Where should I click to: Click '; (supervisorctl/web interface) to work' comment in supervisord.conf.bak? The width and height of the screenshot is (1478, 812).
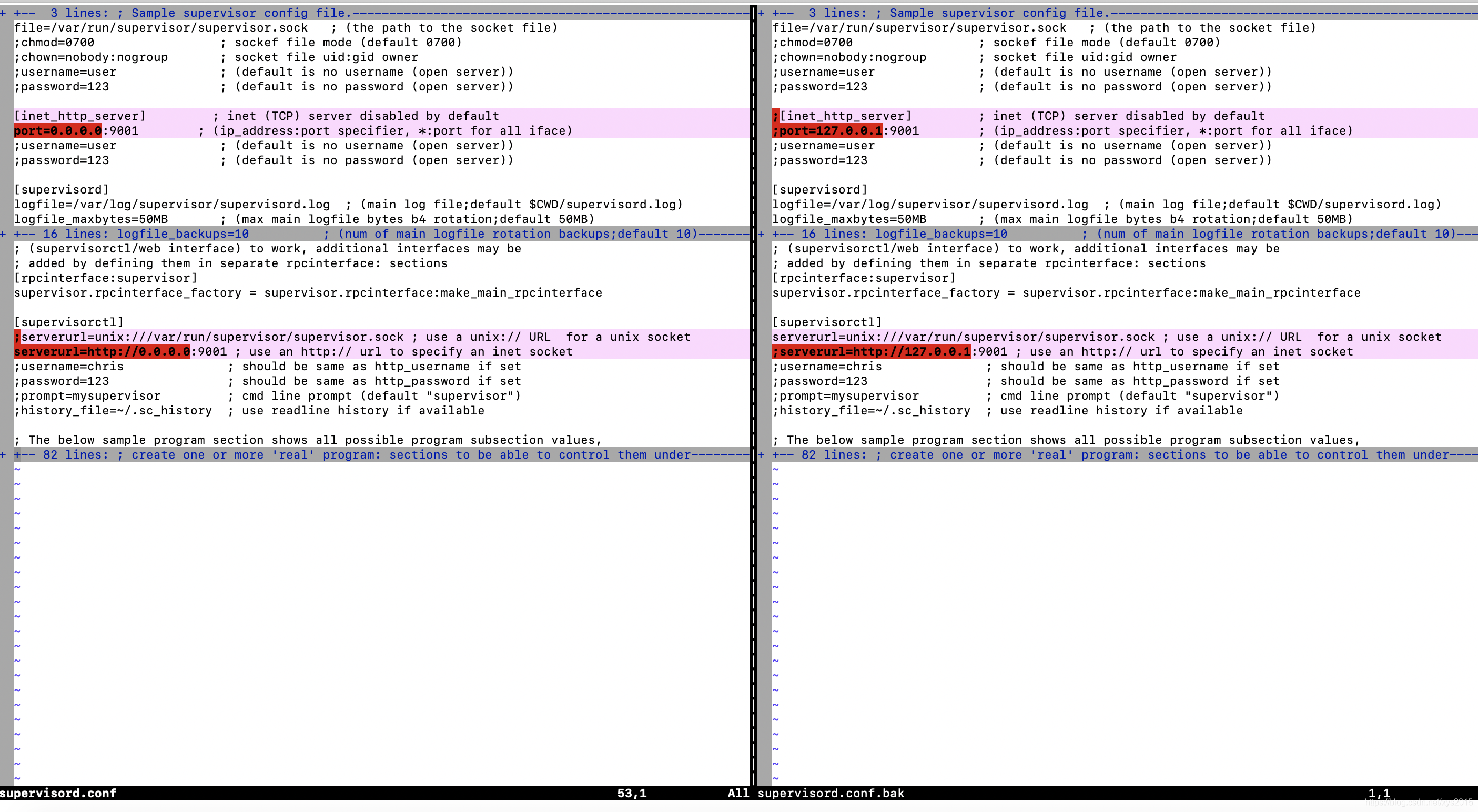click(1026, 248)
